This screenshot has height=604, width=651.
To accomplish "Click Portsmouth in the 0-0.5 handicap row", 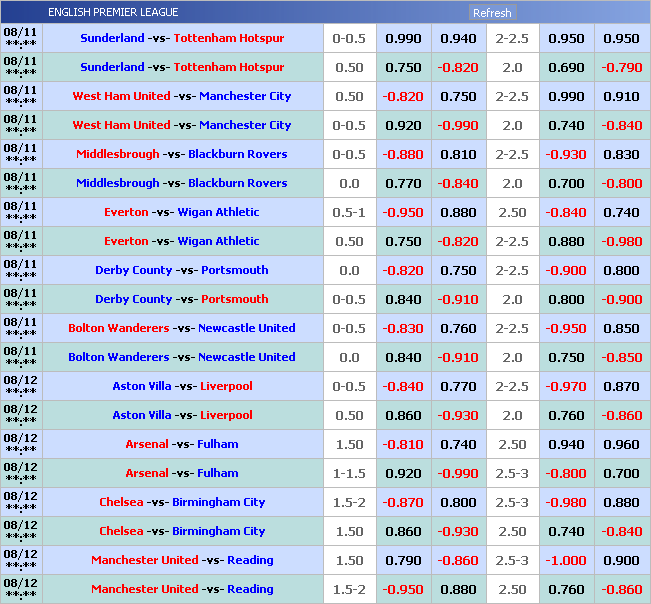I will 234,300.
